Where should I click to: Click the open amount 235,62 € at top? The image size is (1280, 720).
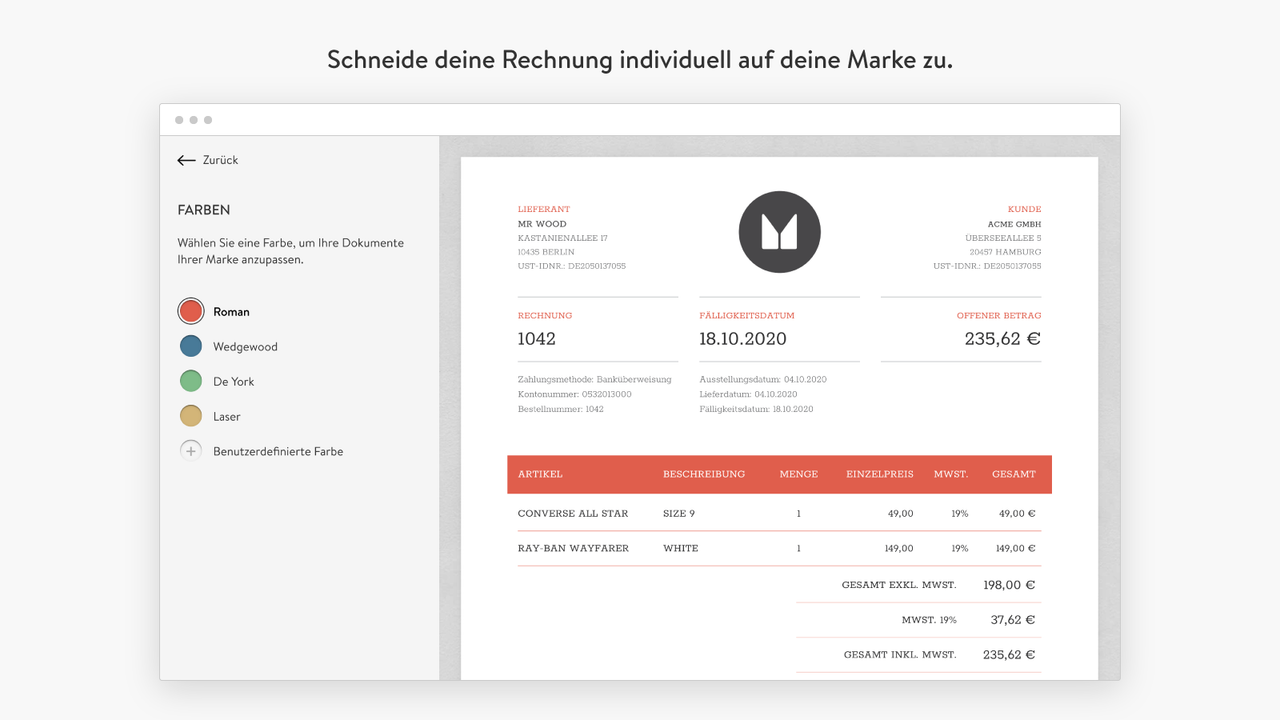point(1003,339)
